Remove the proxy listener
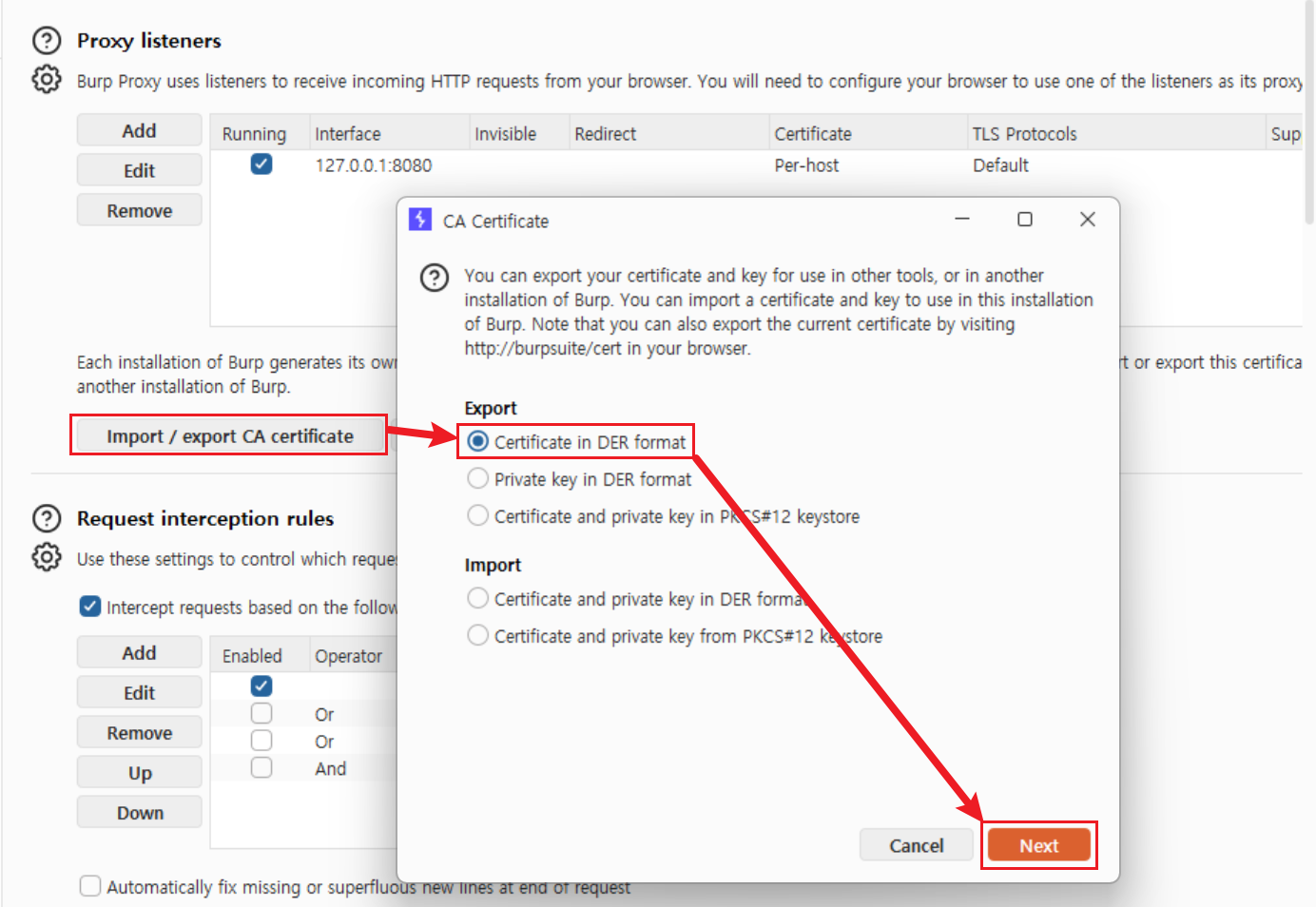The width and height of the screenshot is (1316, 907). click(x=139, y=210)
